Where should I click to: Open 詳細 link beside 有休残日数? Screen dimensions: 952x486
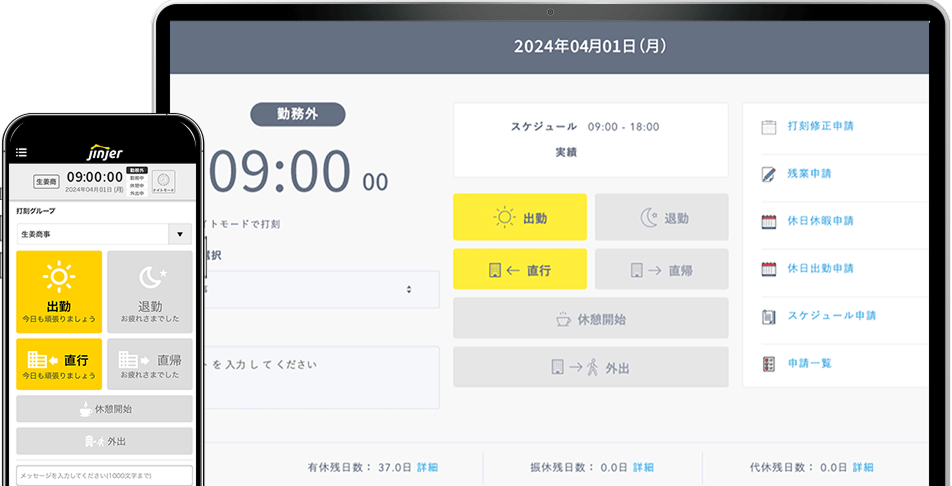coord(427,467)
